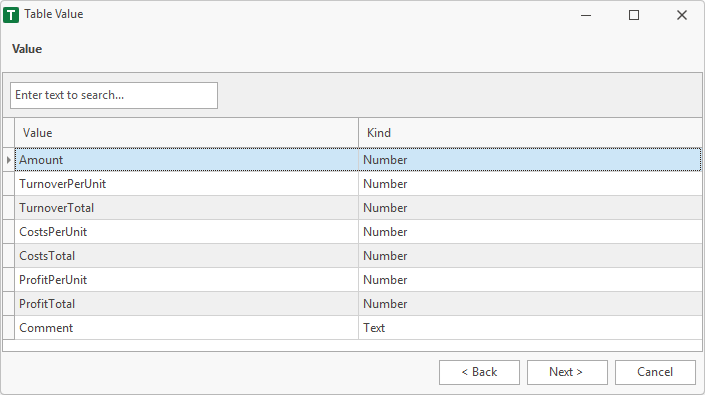Maximize the Table Value window
This screenshot has height=395, width=705.
[x=634, y=15]
